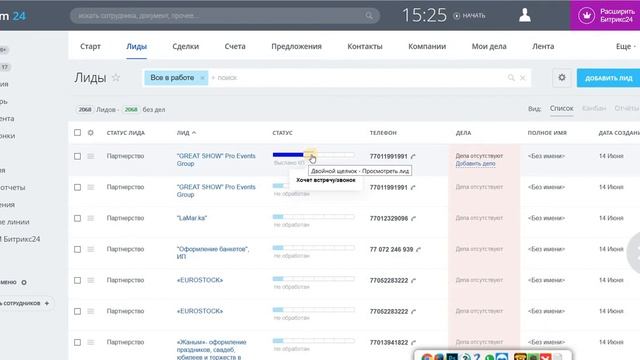Click settings gear beside sidebar меню
The image size is (640, 360).
pyautogui.click(x=24, y=282)
